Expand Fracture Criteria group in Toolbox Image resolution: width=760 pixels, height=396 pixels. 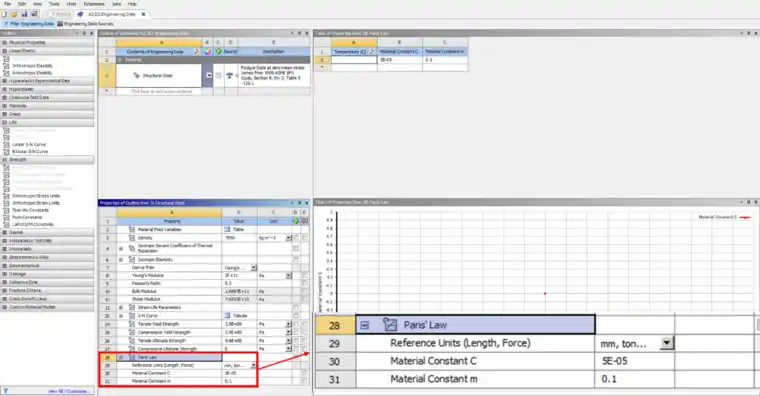(5, 290)
